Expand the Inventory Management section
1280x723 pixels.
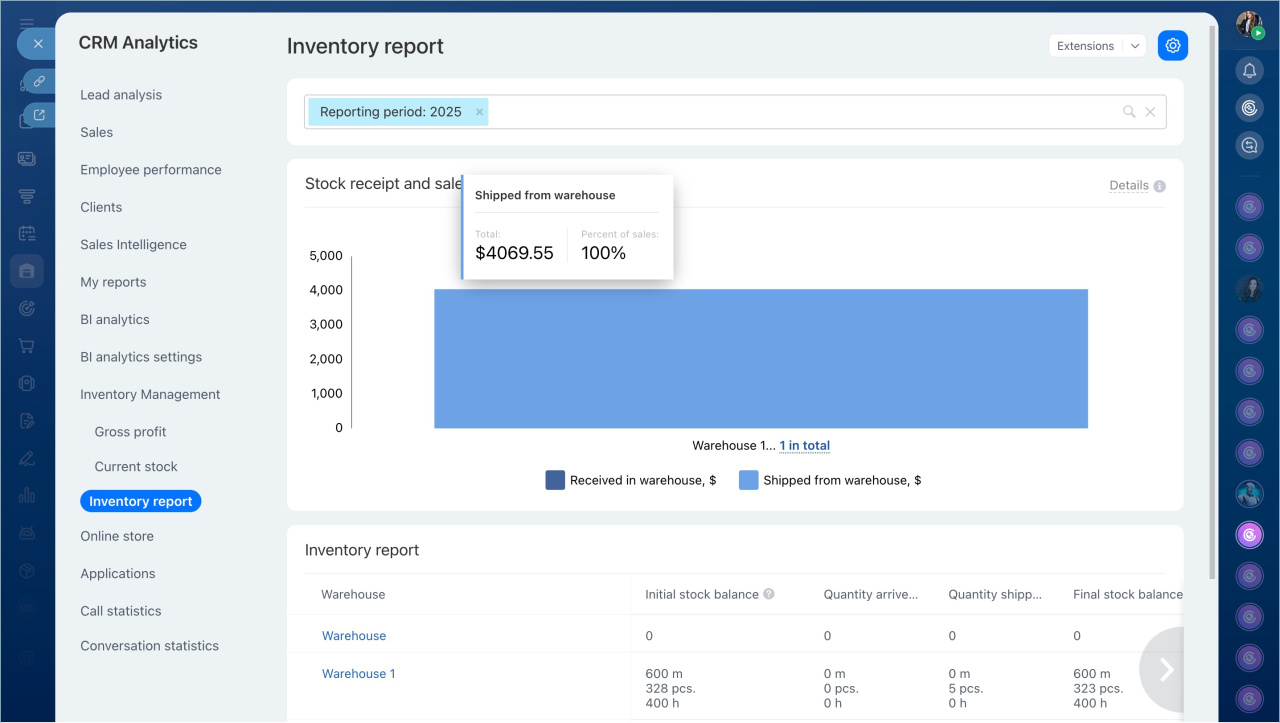[x=150, y=394]
